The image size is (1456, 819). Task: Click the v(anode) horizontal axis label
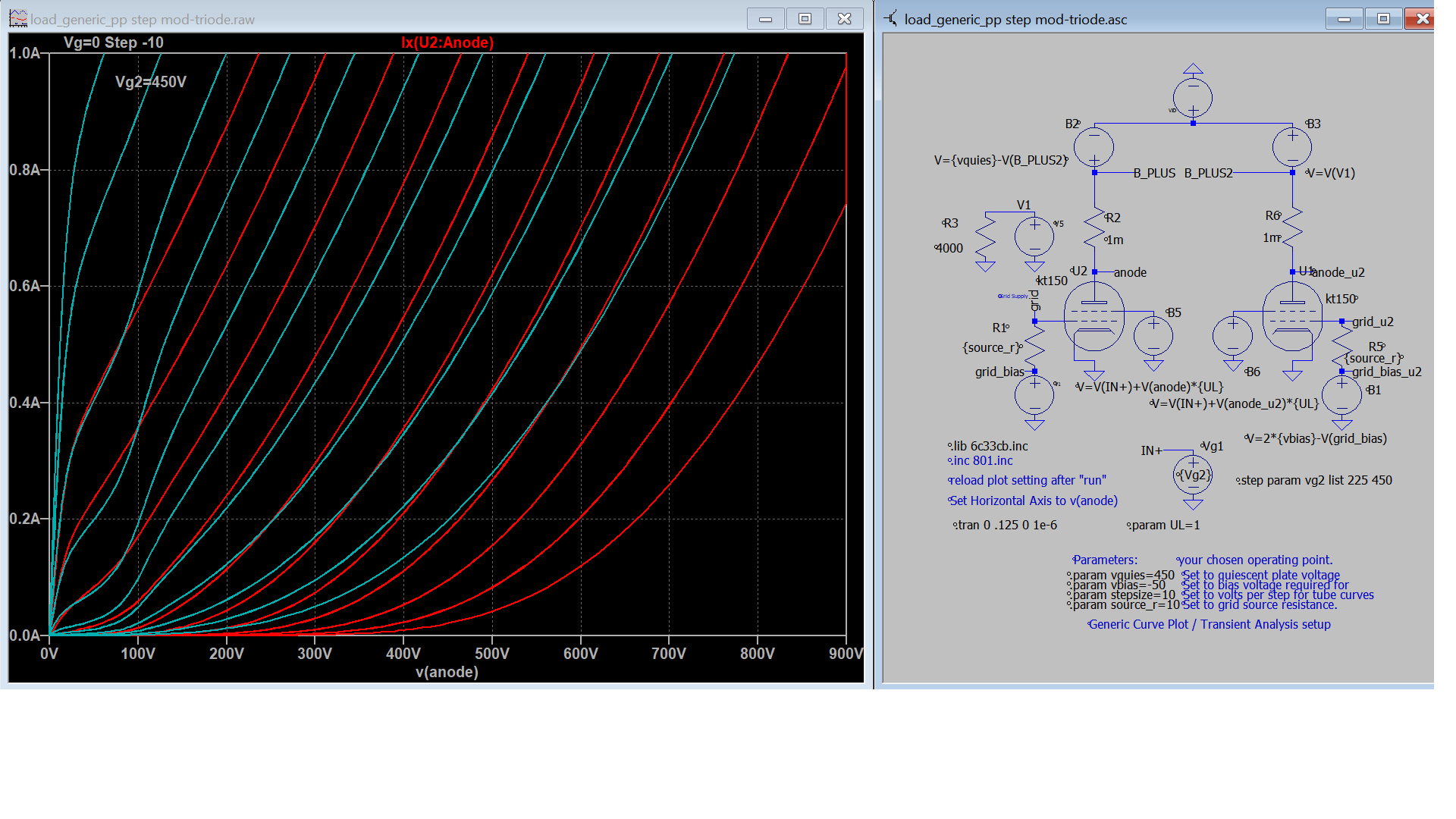click(x=447, y=672)
